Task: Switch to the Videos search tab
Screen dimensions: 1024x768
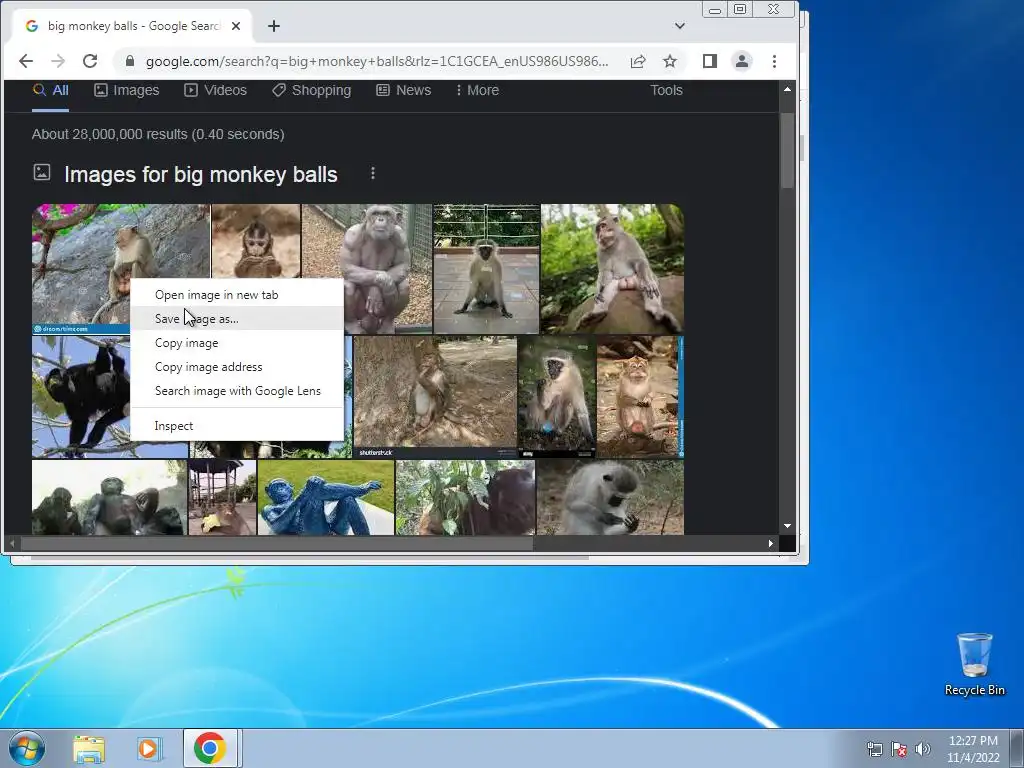Action: [x=216, y=90]
